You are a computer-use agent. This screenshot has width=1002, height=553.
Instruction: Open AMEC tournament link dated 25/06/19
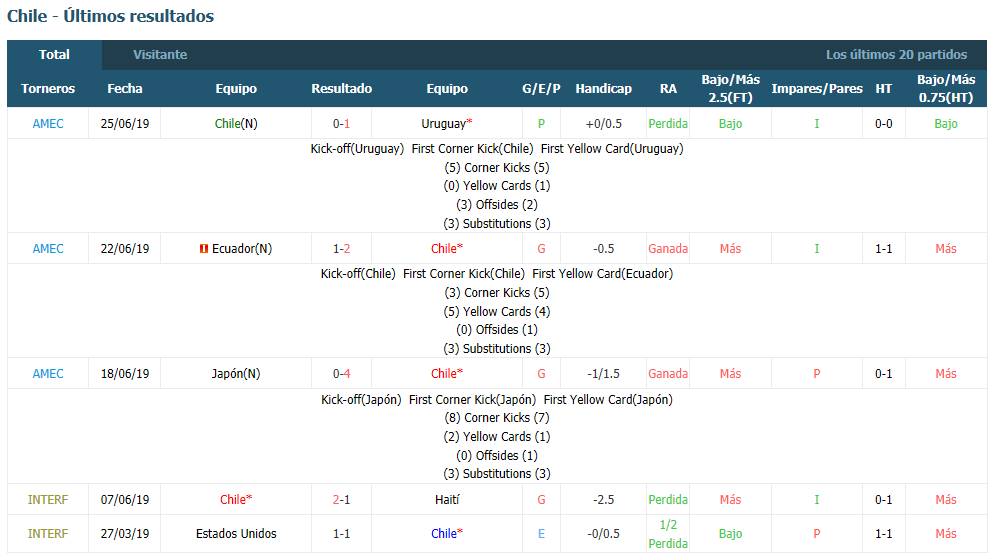click(48, 123)
